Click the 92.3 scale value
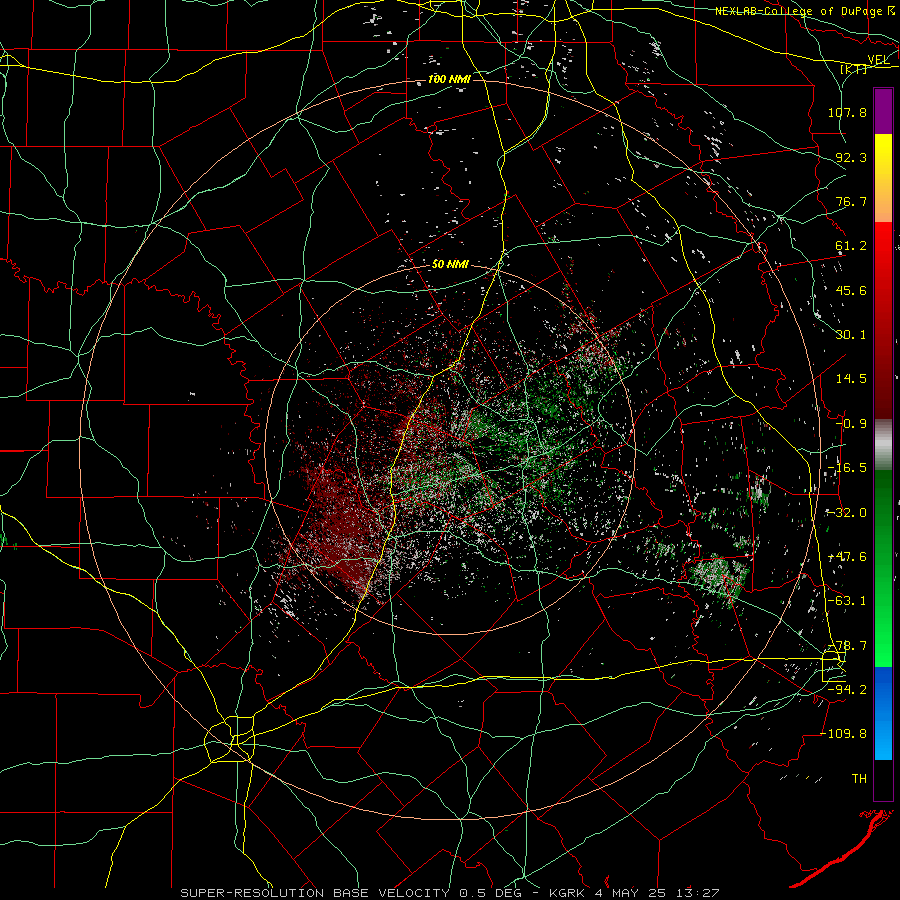Screen dimensions: 900x900 click(851, 157)
